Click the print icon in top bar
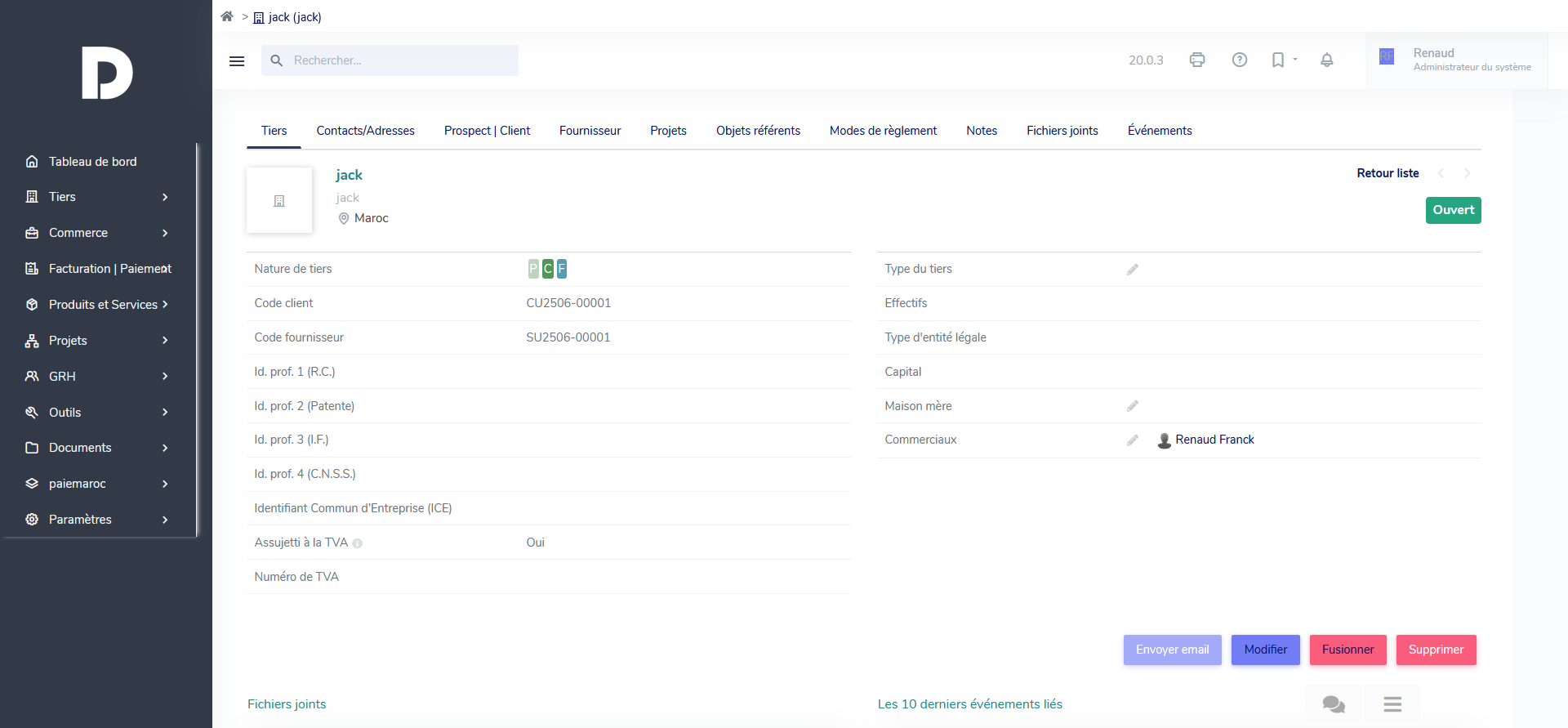Screen dimensions: 1568x728 pos(1197,60)
